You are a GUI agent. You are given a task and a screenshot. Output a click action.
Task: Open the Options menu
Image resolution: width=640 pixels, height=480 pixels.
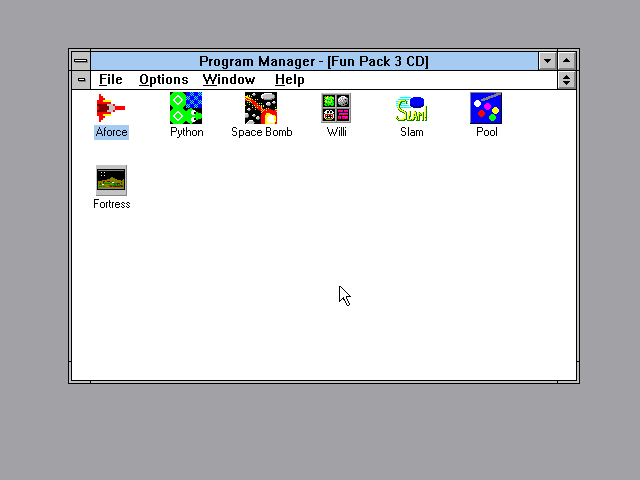(x=163, y=80)
